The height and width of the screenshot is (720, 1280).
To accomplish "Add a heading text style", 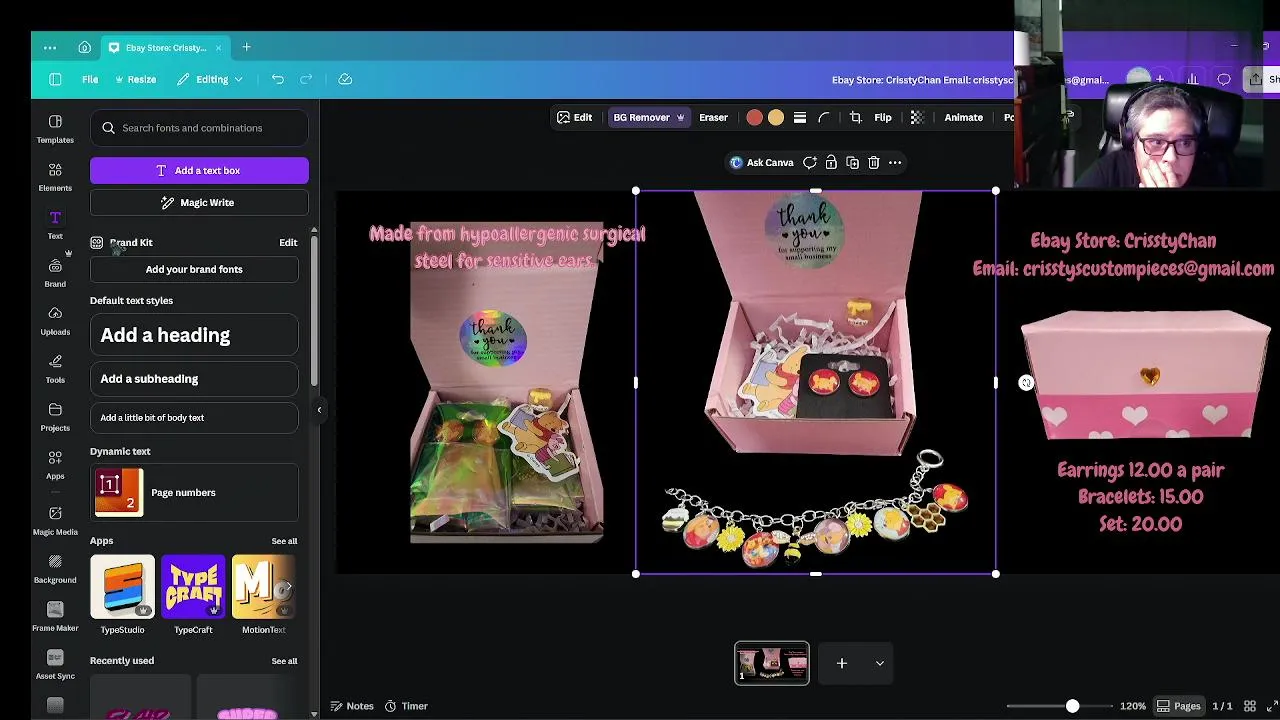I will coord(194,335).
